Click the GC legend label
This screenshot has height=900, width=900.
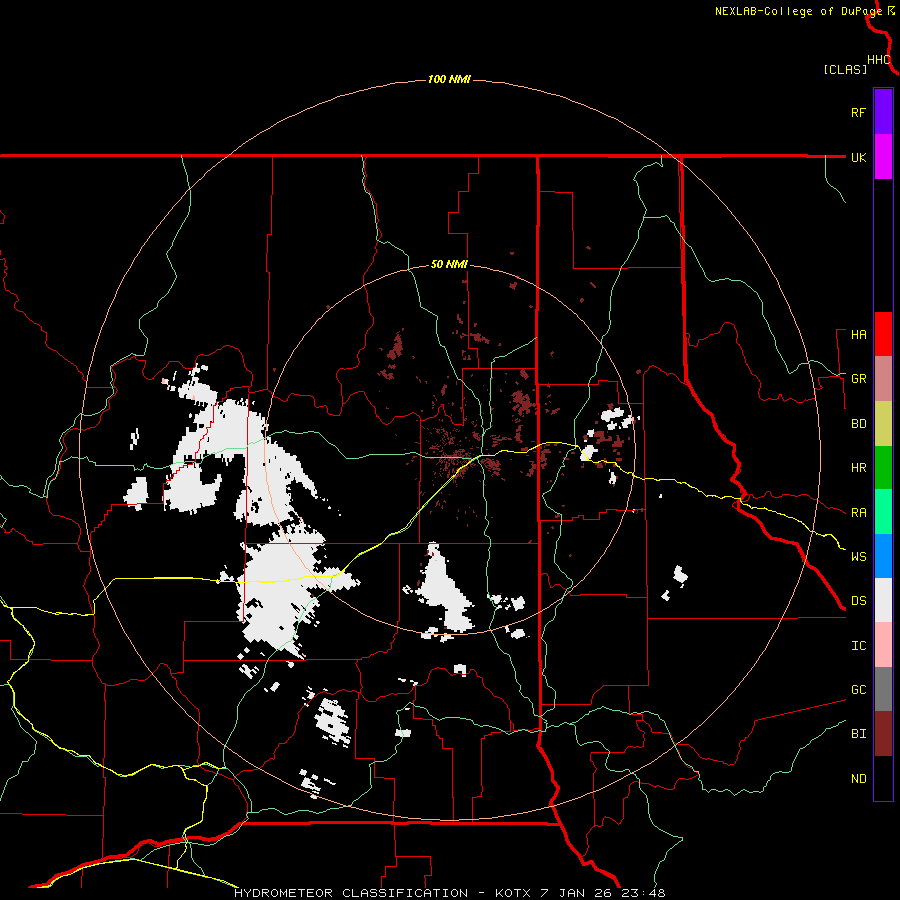tap(859, 690)
